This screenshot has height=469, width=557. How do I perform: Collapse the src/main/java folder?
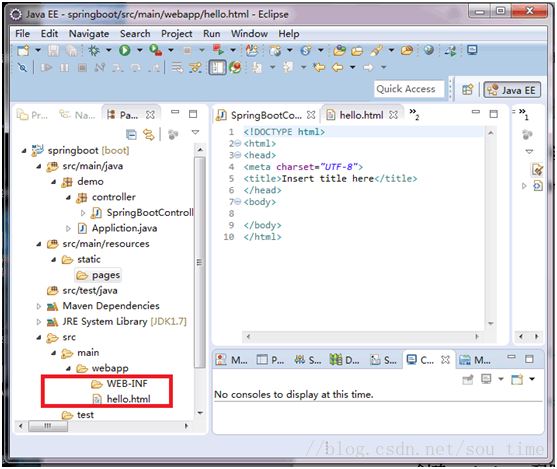[x=39, y=166]
